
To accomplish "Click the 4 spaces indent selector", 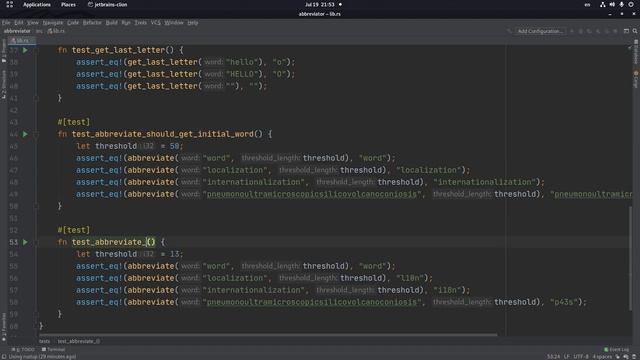I will (602, 357).
